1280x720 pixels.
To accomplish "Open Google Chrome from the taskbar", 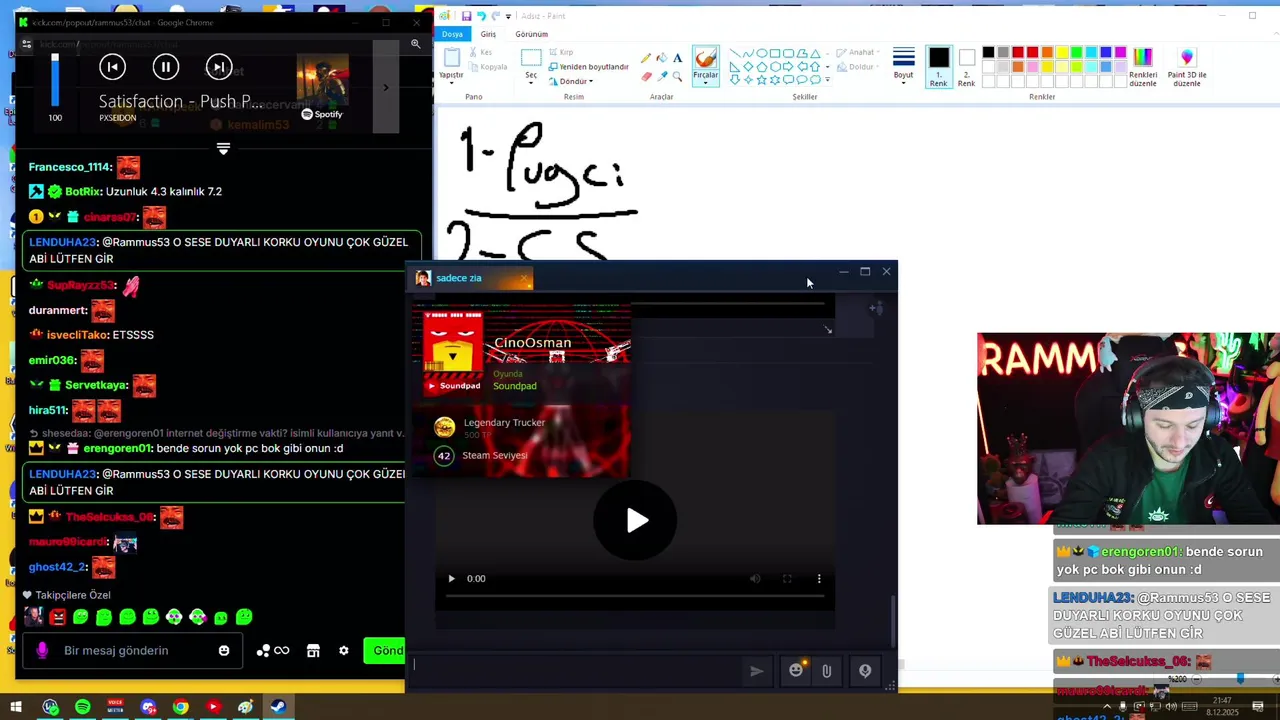I will 180,707.
